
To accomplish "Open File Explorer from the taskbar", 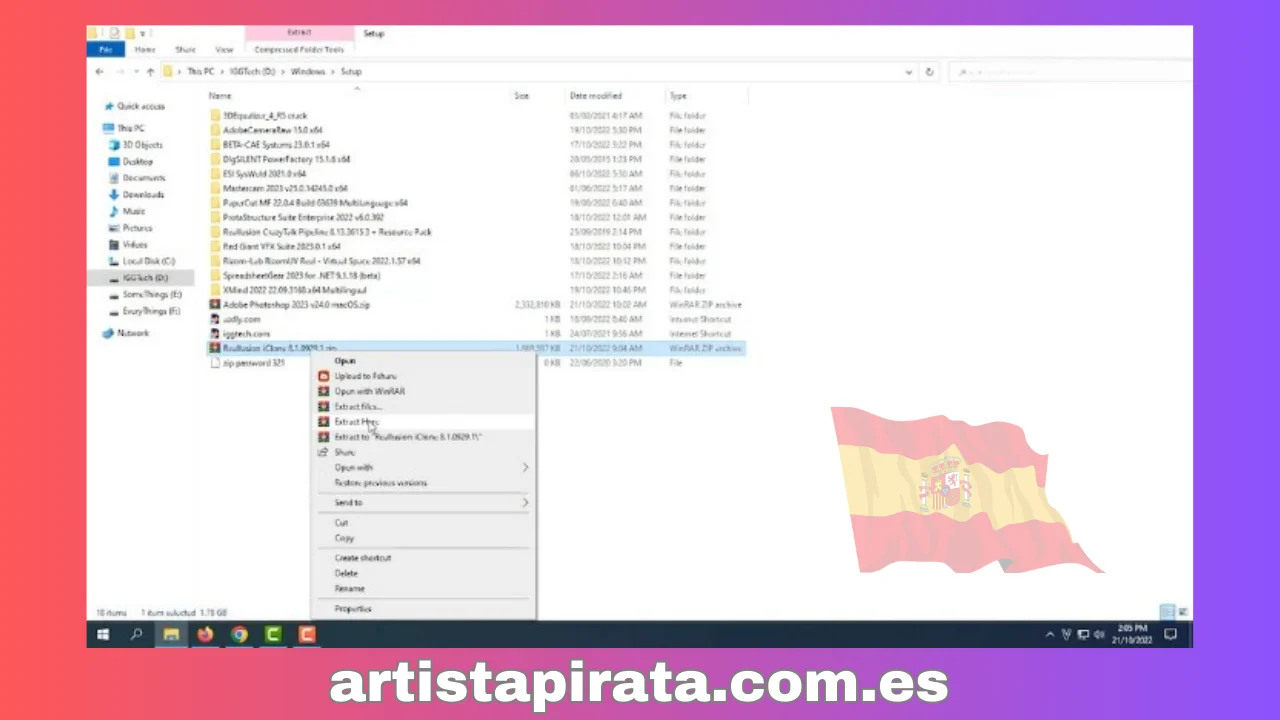I will pyautogui.click(x=171, y=634).
